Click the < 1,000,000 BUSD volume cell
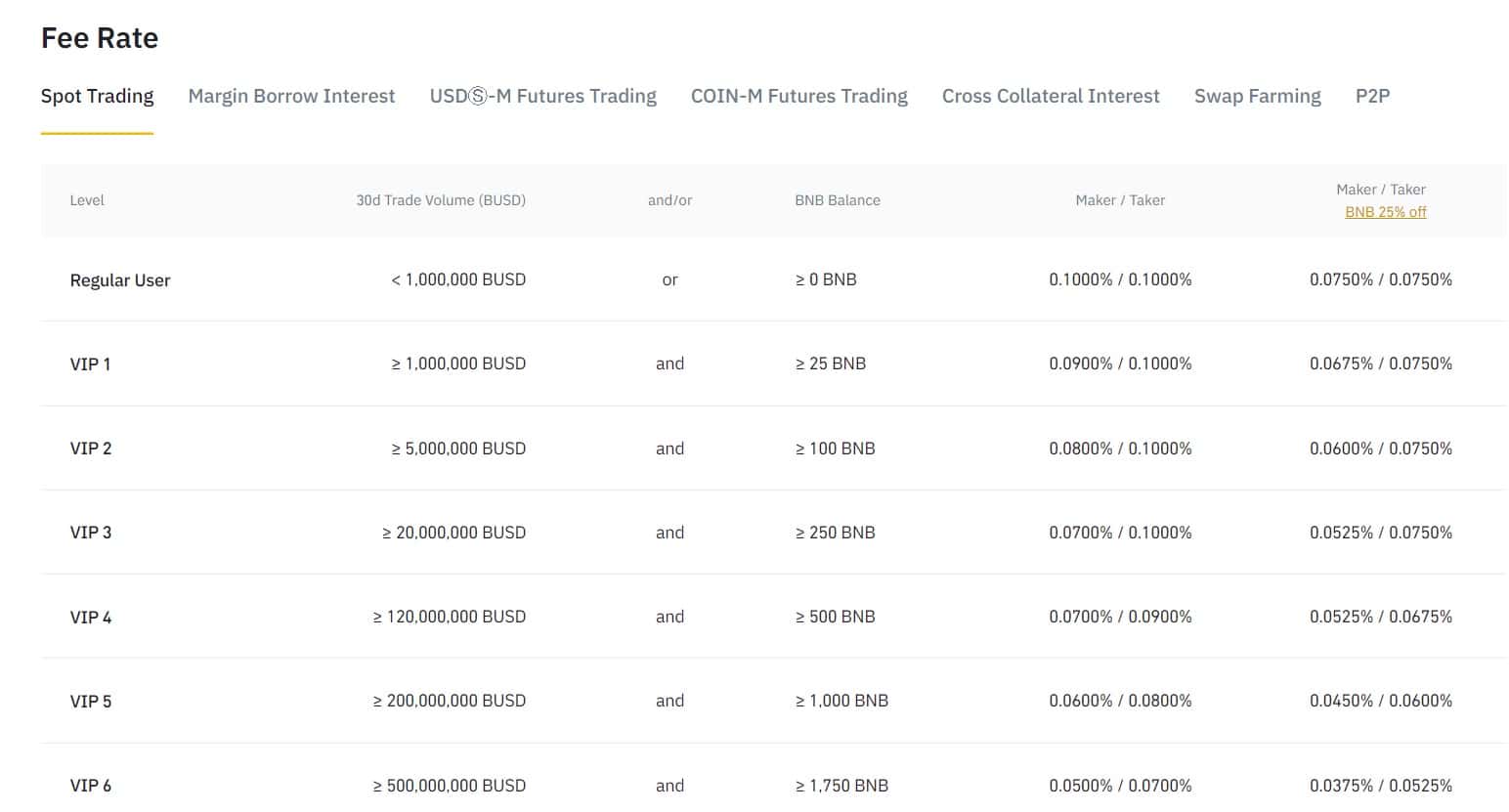Screen dimensions: 1509x812 tap(458, 279)
